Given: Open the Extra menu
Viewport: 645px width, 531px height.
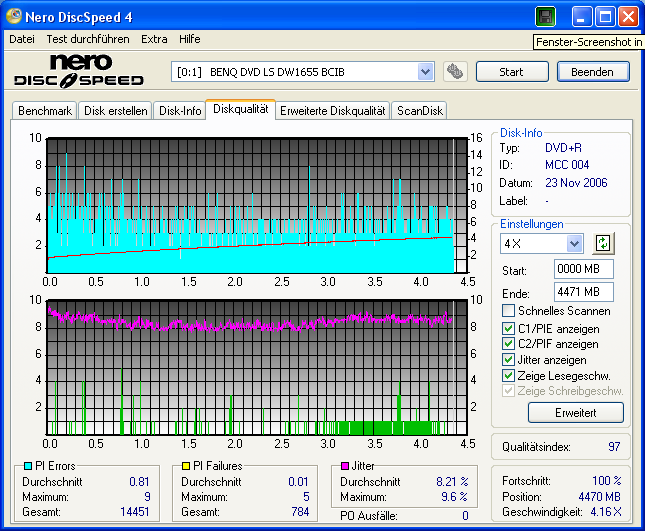Looking at the screenshot, I should tap(154, 39).
